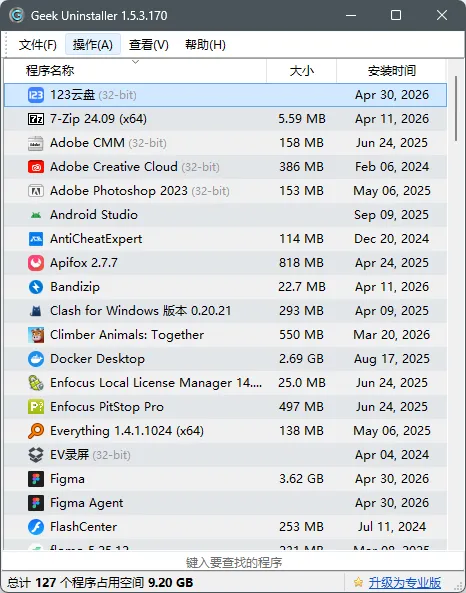Select the EV录屏 (32-bit) entry
466x593 pixels.
point(225,455)
